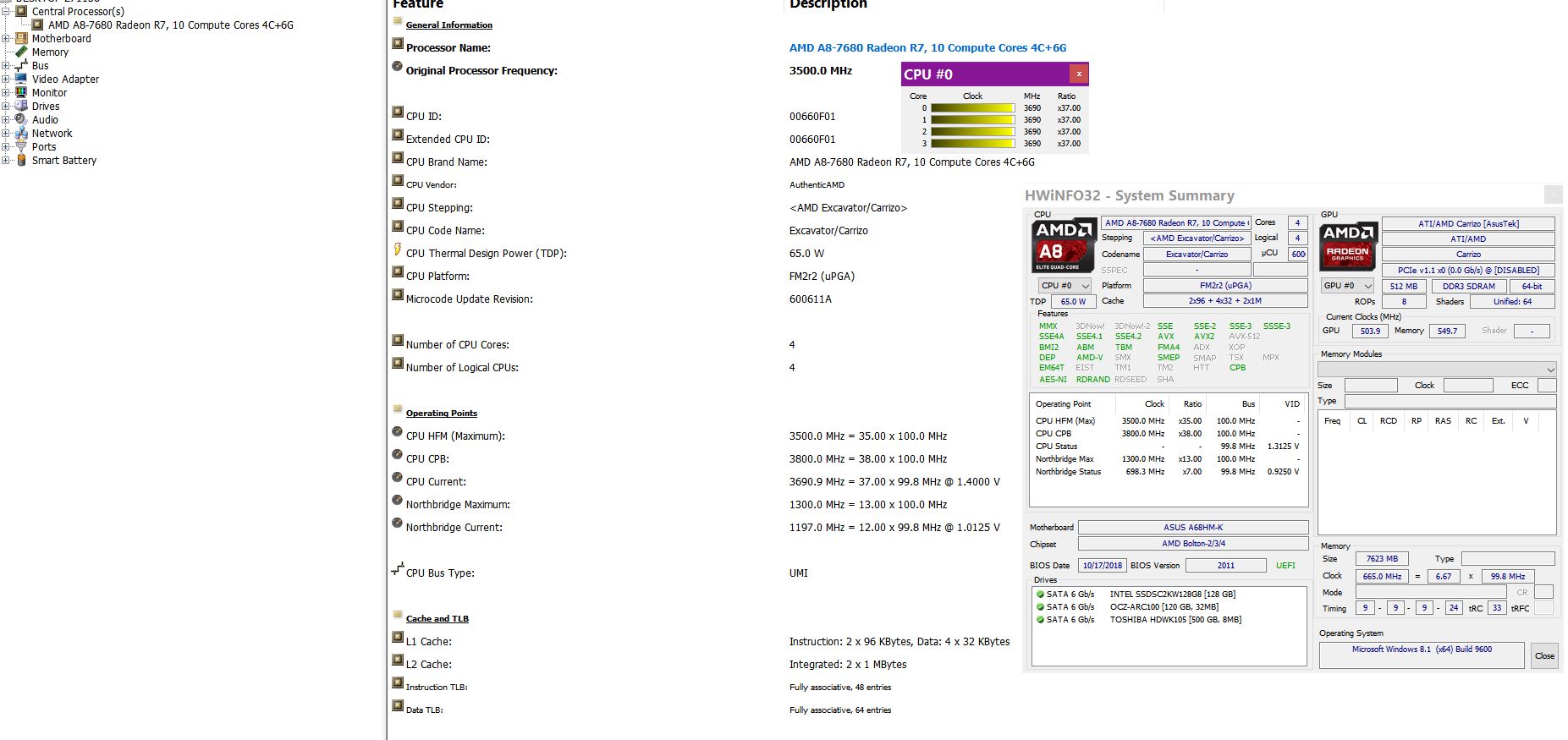Click the Central Processor(s) chip icon
The width and height of the screenshot is (1568, 740).
point(21,11)
